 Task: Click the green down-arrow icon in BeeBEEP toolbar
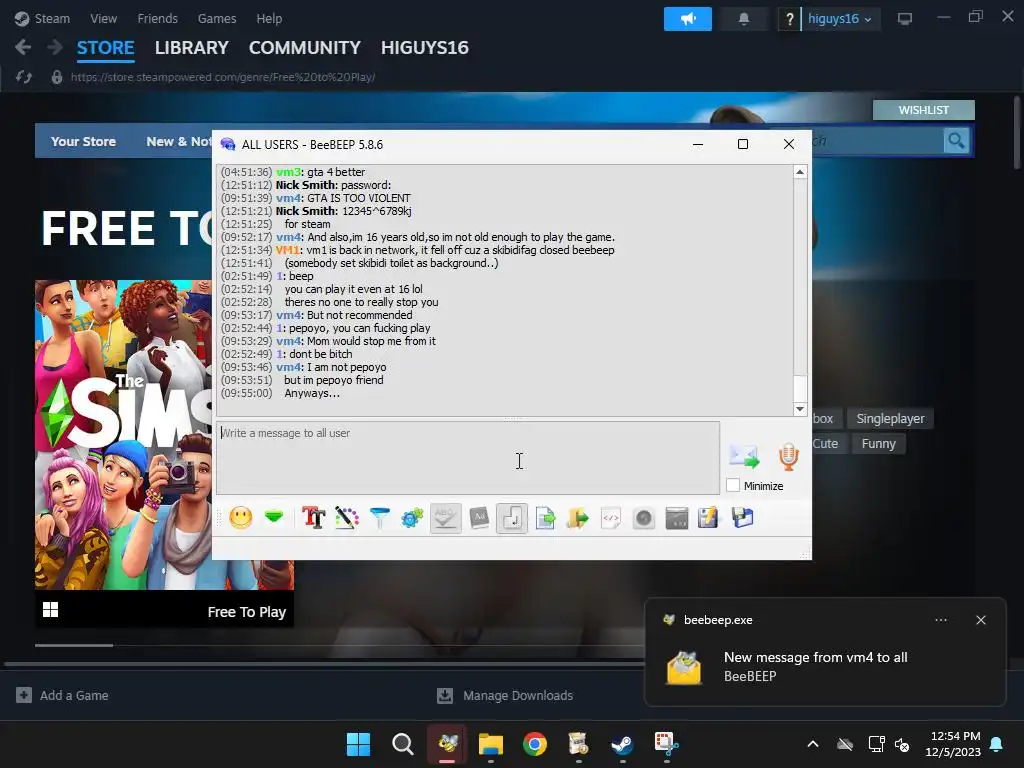point(274,518)
